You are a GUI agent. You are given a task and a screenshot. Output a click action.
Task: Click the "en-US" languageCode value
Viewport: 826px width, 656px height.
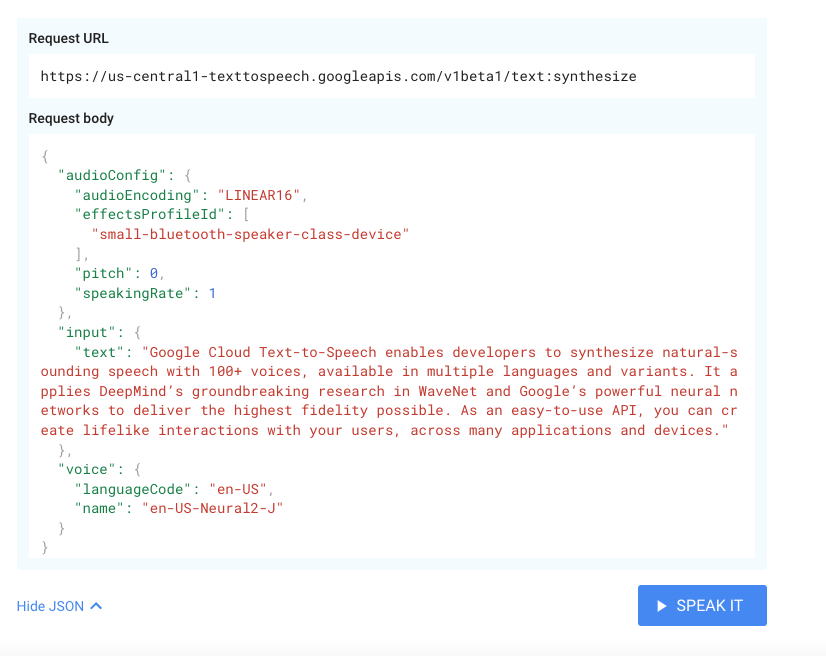tap(238, 489)
